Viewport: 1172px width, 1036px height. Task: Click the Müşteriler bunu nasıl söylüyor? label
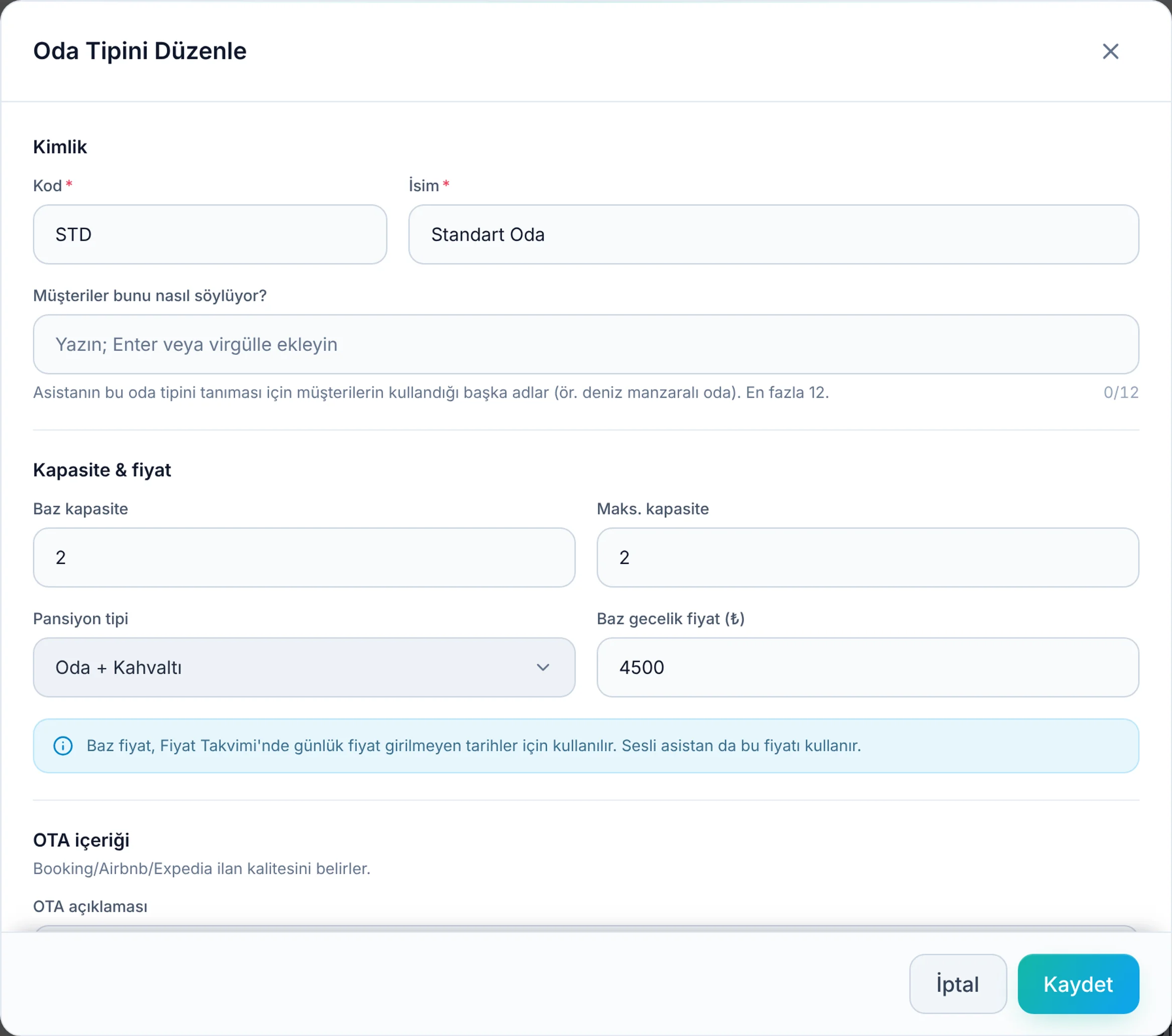tap(149, 296)
